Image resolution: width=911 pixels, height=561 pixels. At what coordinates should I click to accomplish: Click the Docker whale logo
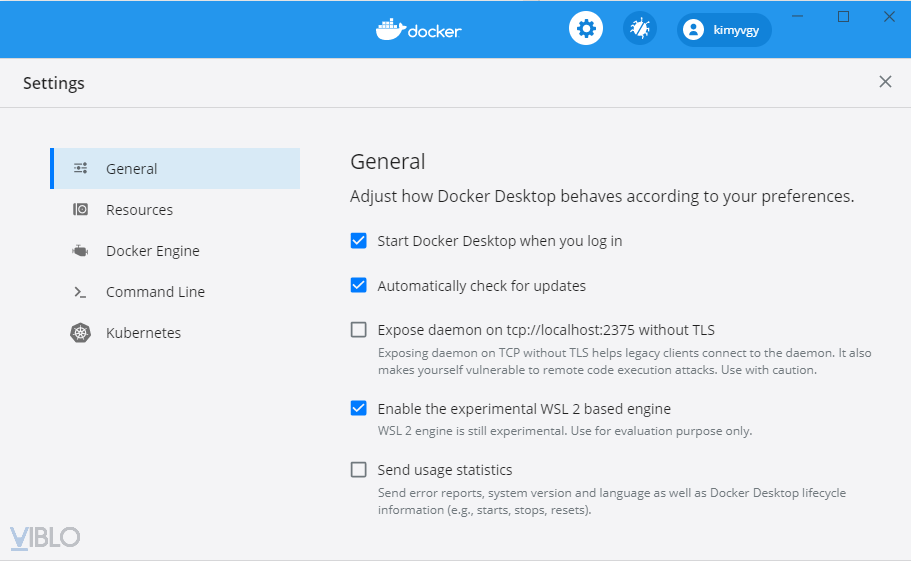click(389, 29)
